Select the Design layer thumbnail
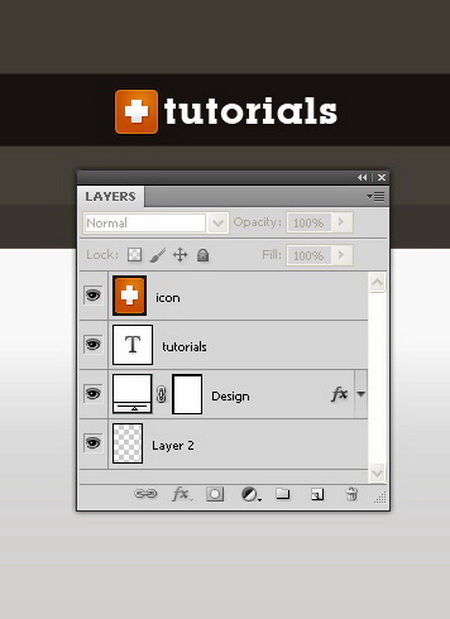The image size is (450, 619). point(132,394)
